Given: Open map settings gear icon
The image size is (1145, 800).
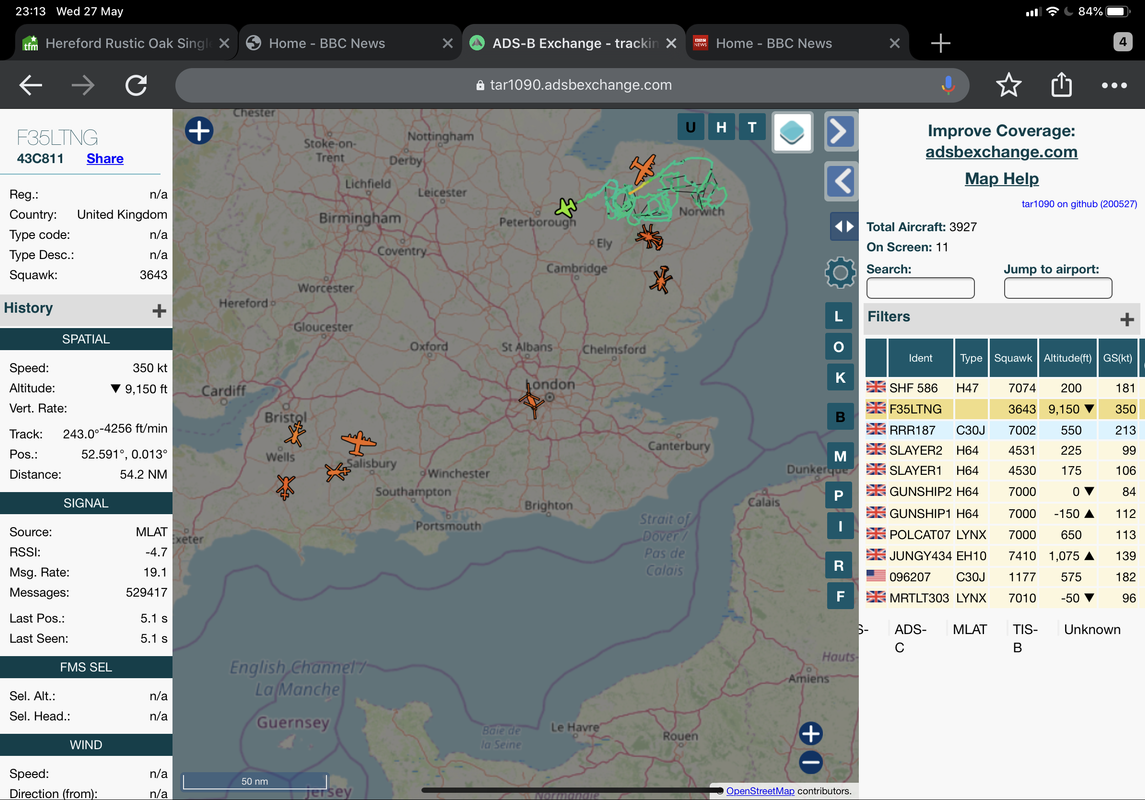Looking at the screenshot, I should [840, 273].
